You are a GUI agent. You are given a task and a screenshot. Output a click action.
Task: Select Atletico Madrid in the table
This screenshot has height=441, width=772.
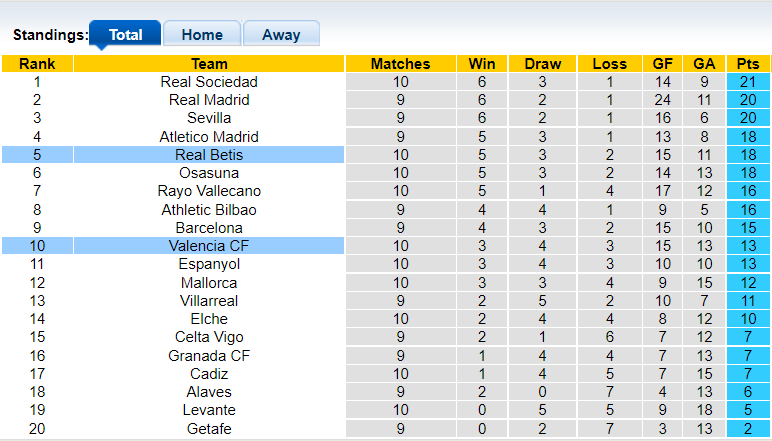pyautogui.click(x=209, y=137)
